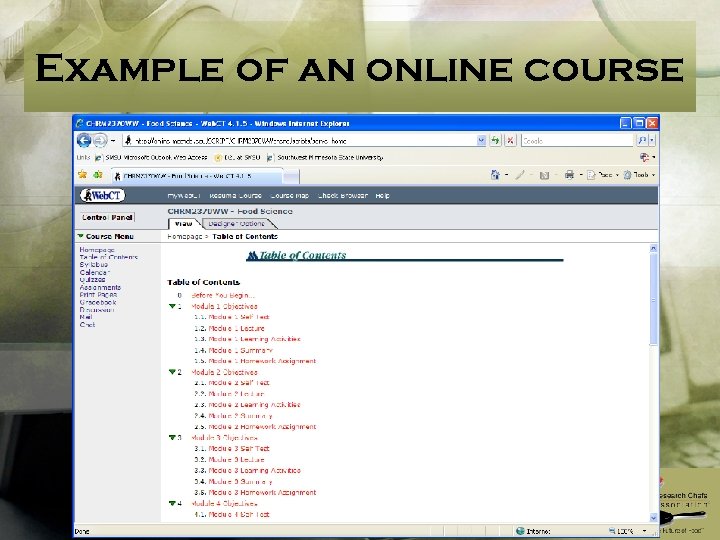Select the View tab
The width and height of the screenshot is (720, 540).
184,224
